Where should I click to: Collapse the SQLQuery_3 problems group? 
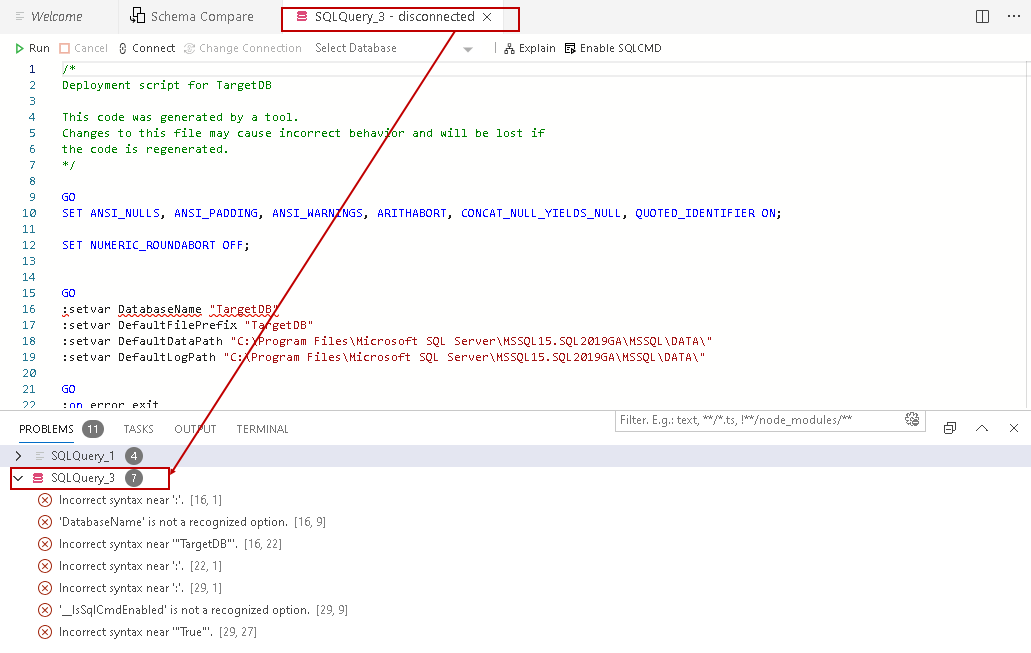pyautogui.click(x=18, y=478)
